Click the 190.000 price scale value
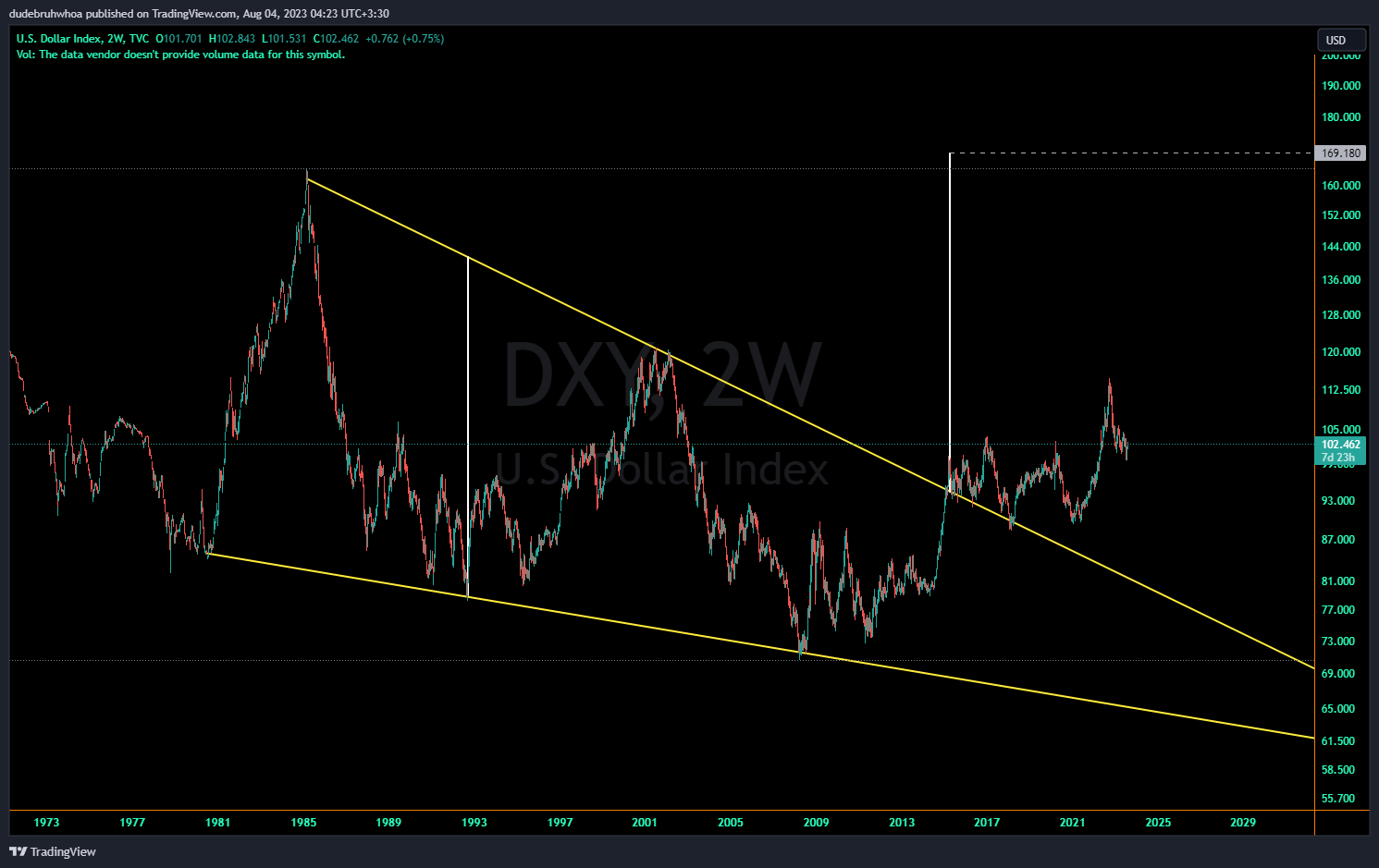 click(1341, 85)
